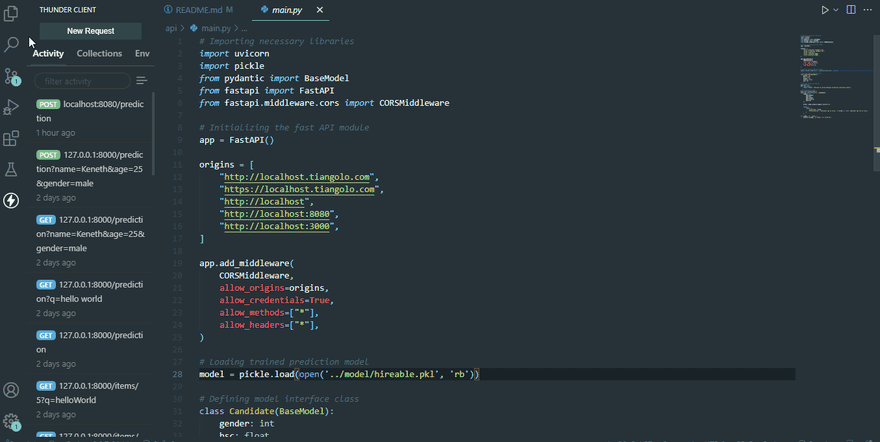The width and height of the screenshot is (880, 442).
Task: Open http://localhost:3000 link in code
Action: point(277,226)
